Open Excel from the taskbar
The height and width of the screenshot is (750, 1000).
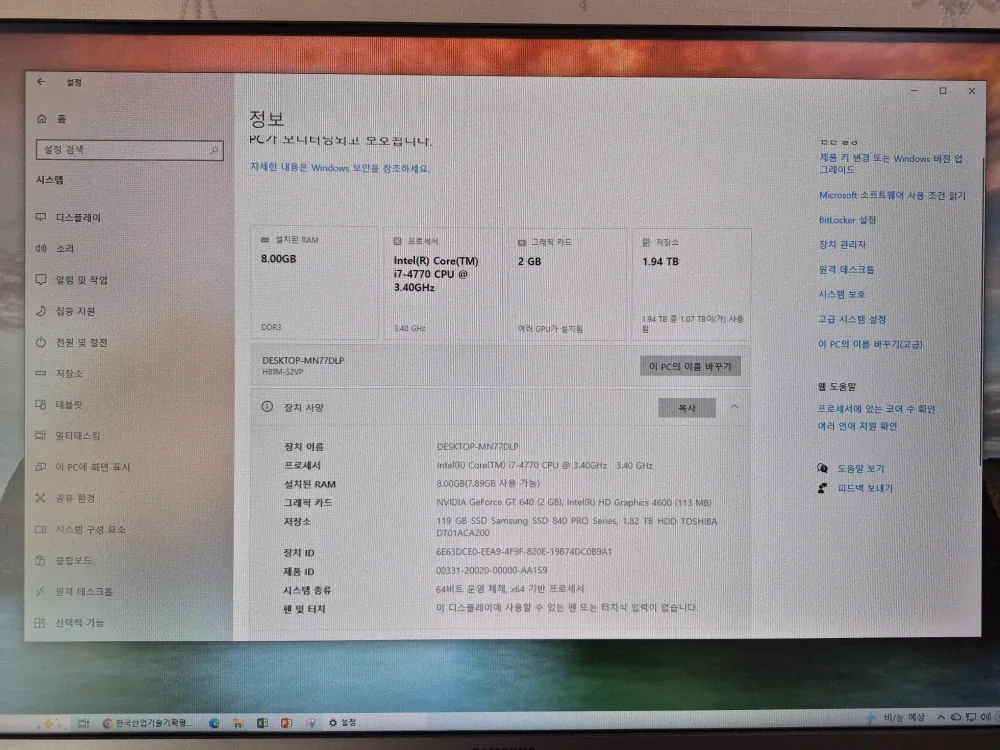(x=262, y=723)
